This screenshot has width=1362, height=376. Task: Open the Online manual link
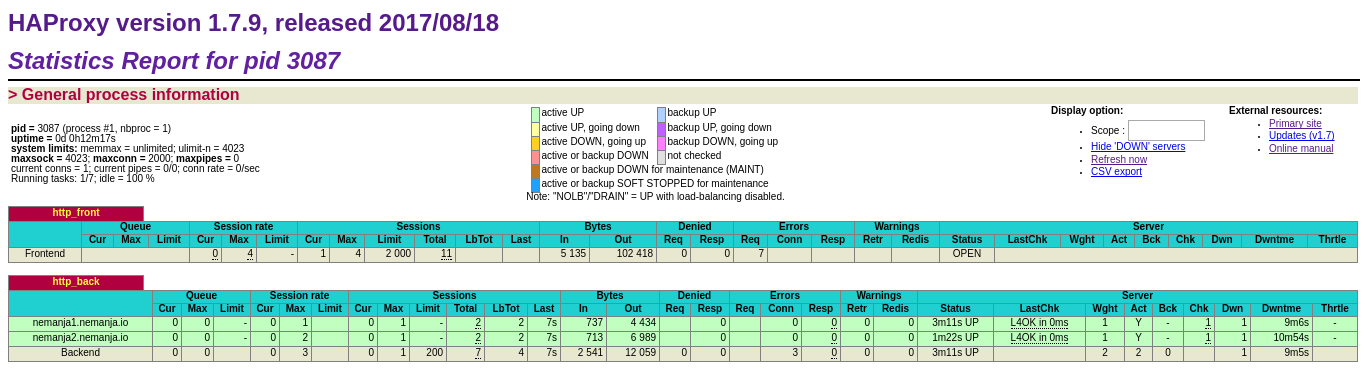(1301, 148)
